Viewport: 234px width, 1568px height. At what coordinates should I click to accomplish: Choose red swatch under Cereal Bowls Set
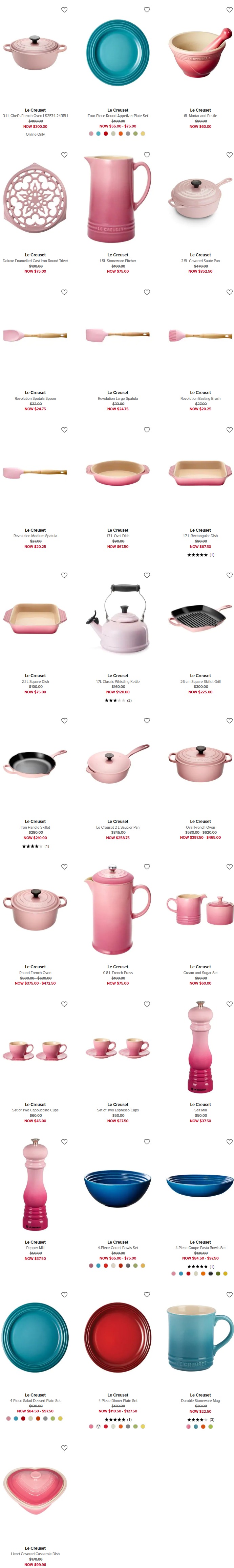[x=105, y=1266]
